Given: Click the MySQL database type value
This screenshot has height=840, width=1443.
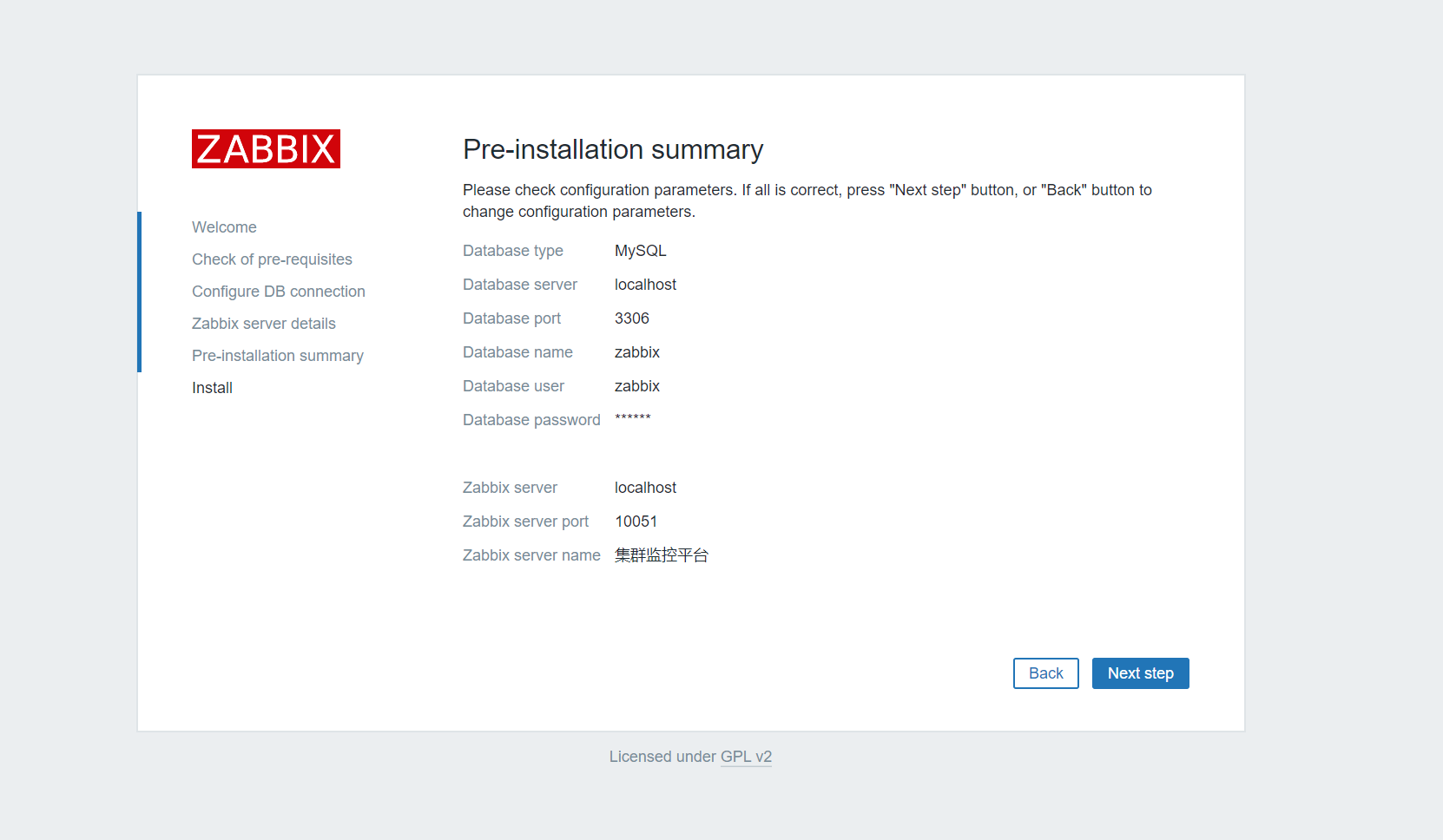Looking at the screenshot, I should 641,251.
